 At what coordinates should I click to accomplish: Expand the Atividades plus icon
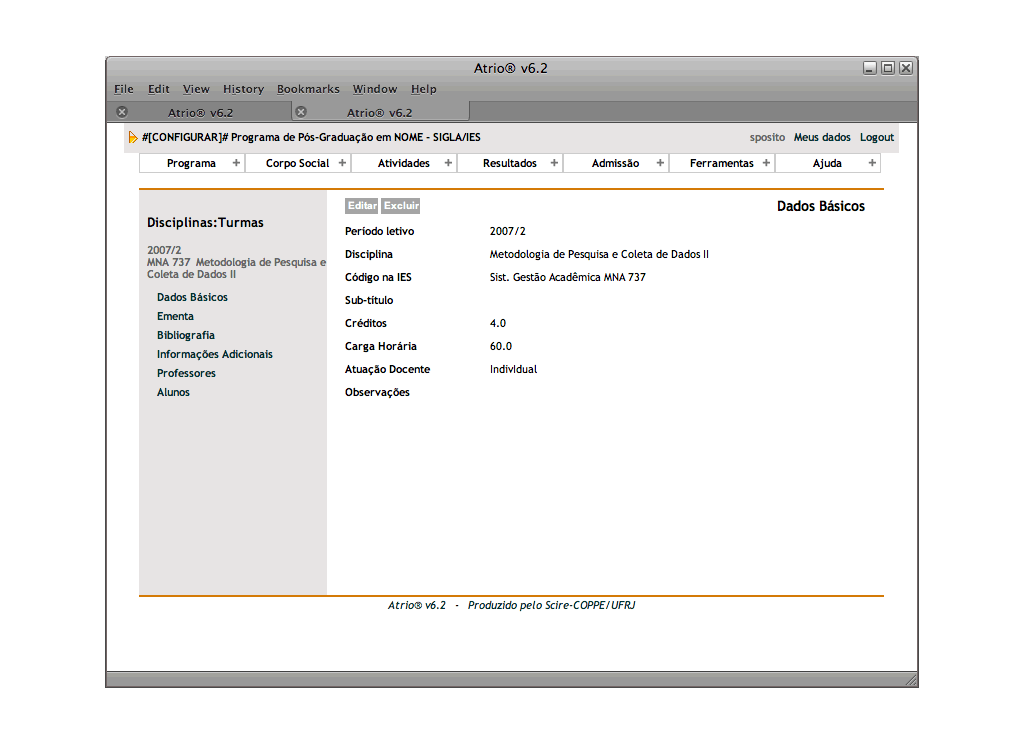(448, 163)
